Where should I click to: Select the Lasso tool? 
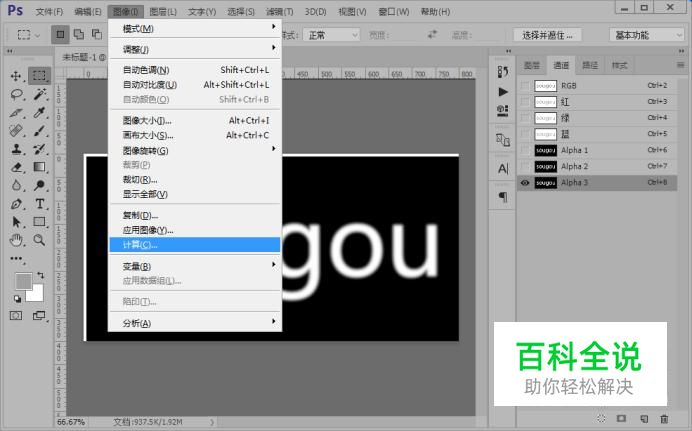[16, 94]
